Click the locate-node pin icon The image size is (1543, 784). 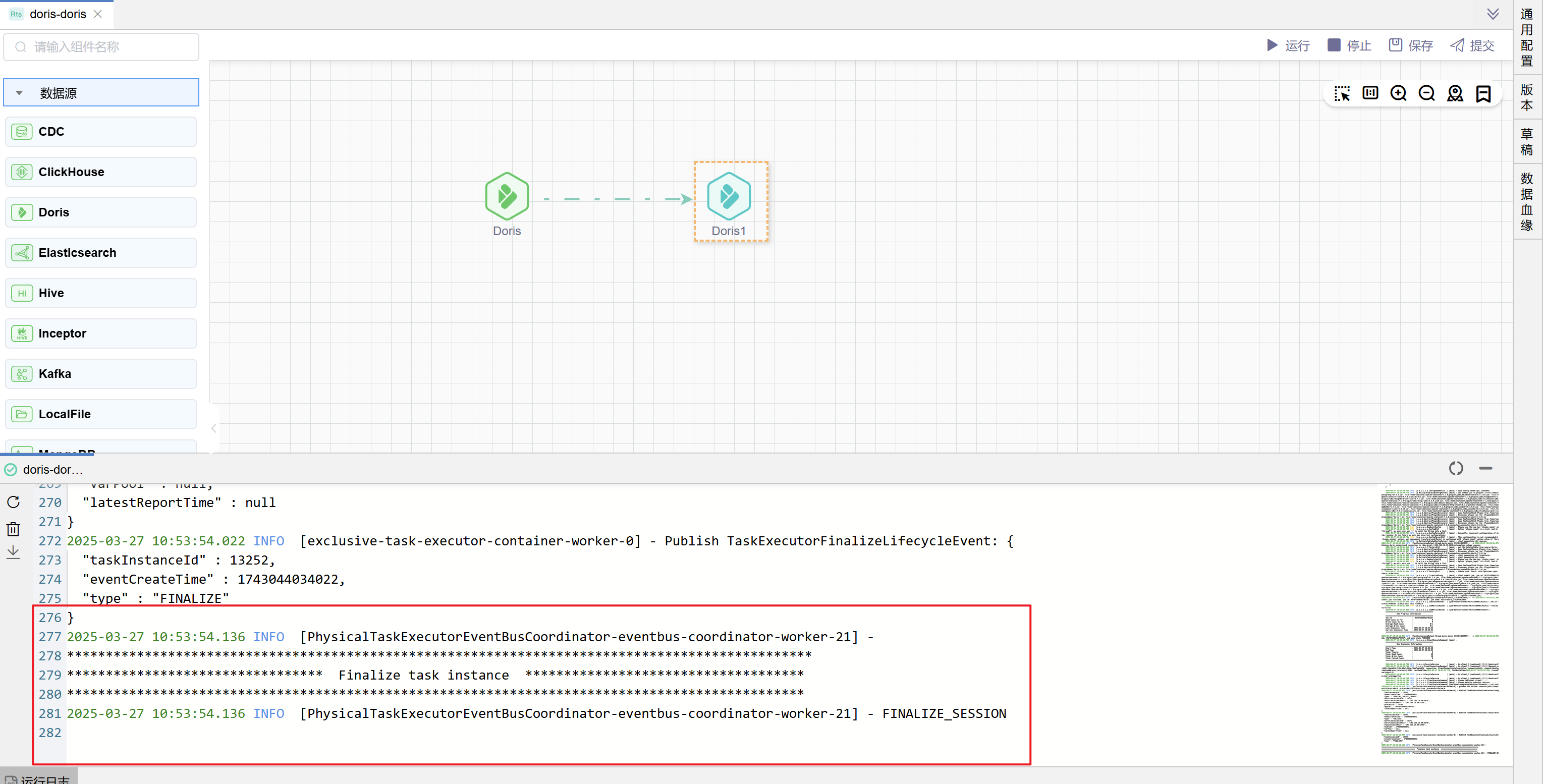(1454, 93)
